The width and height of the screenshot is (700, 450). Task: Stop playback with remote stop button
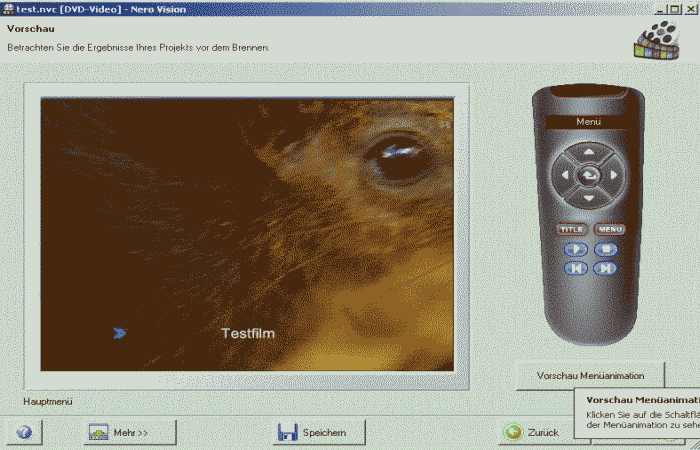[606, 249]
